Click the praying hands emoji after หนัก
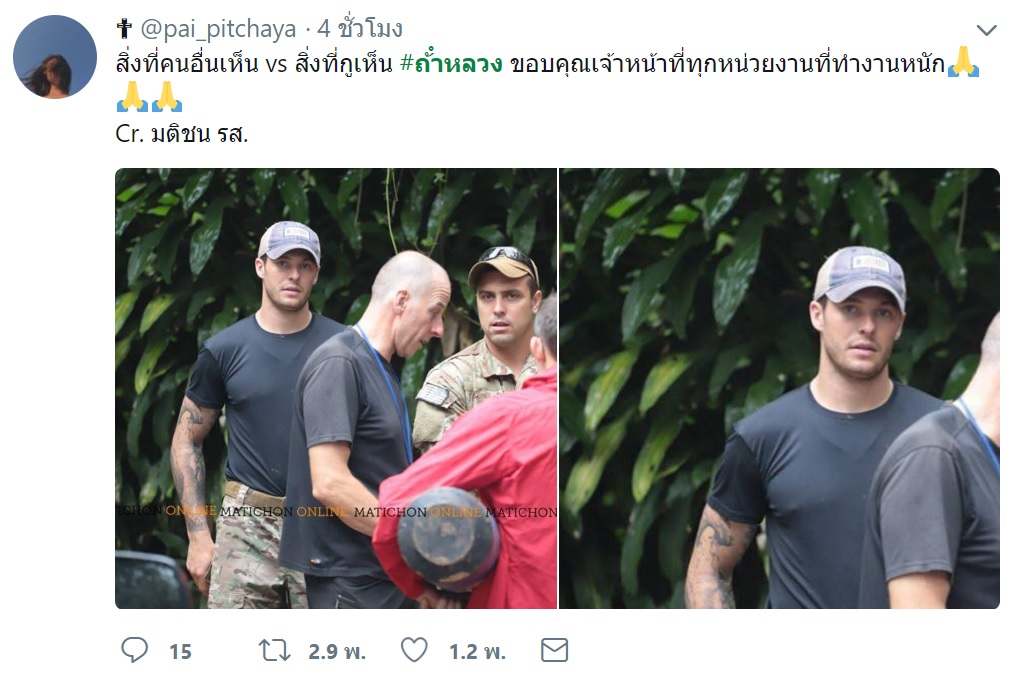 coord(963,62)
